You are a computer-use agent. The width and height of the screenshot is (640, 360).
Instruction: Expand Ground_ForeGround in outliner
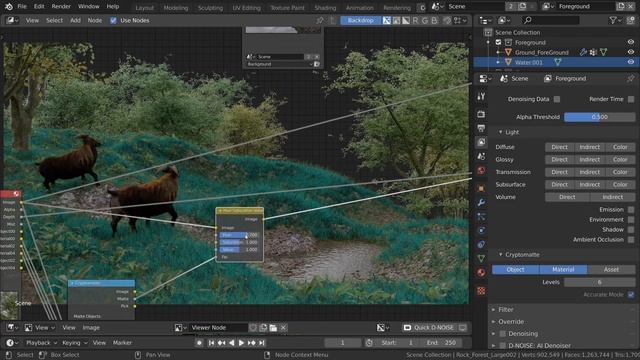click(x=498, y=52)
